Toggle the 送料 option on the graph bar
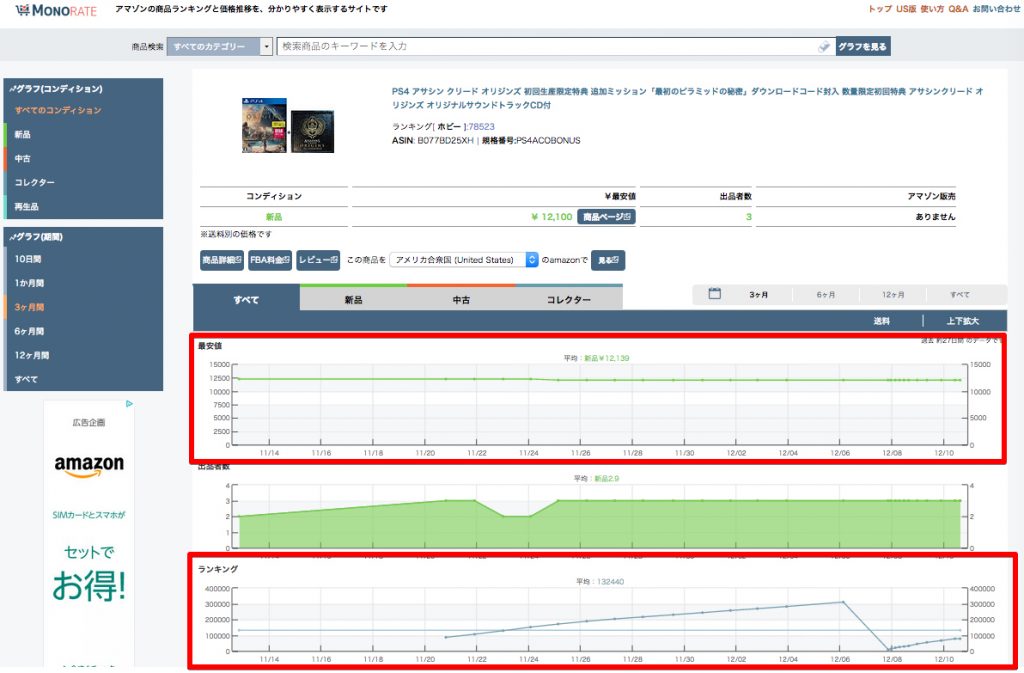 (x=882, y=321)
